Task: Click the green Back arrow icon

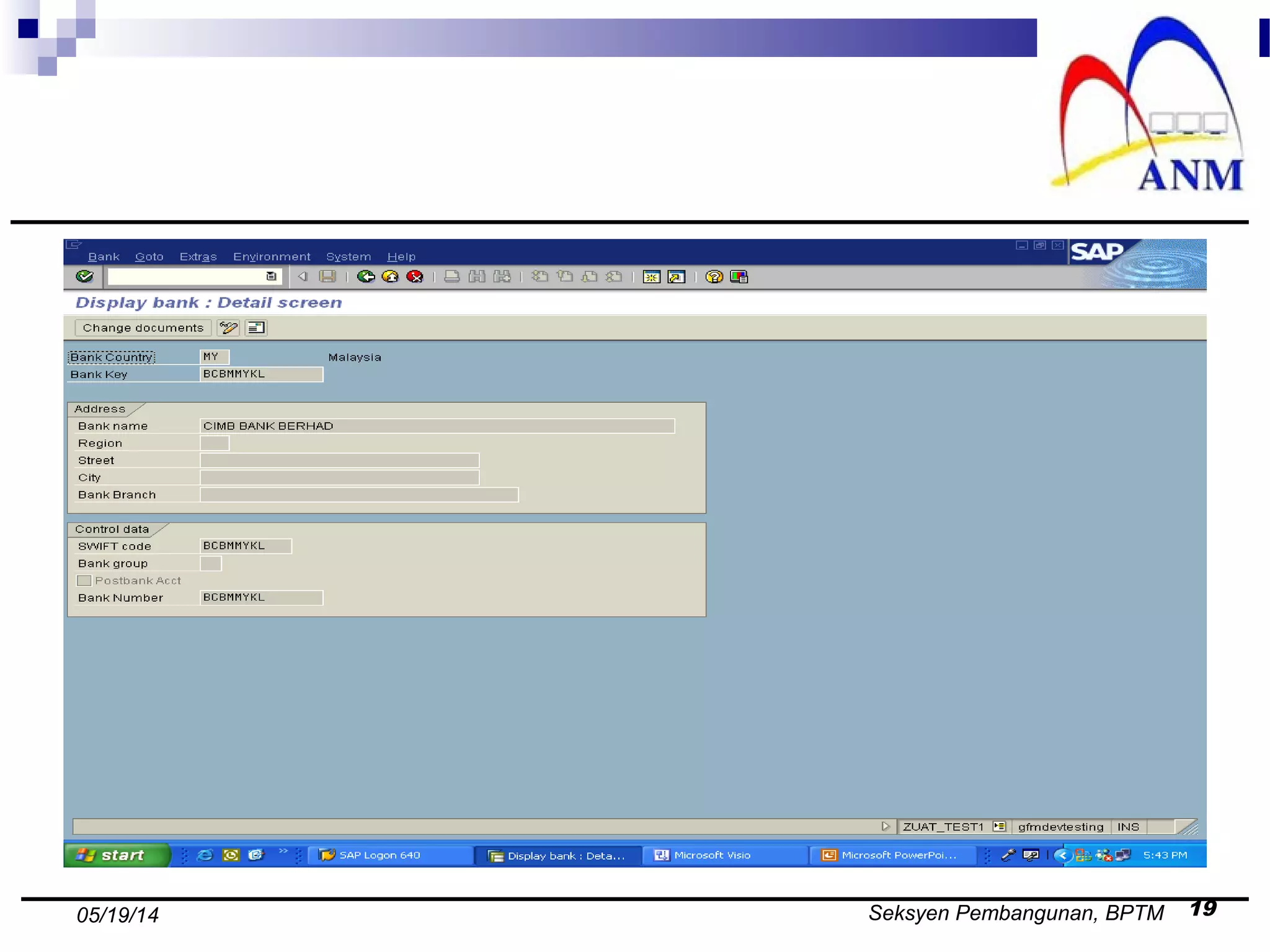Action: point(366,276)
